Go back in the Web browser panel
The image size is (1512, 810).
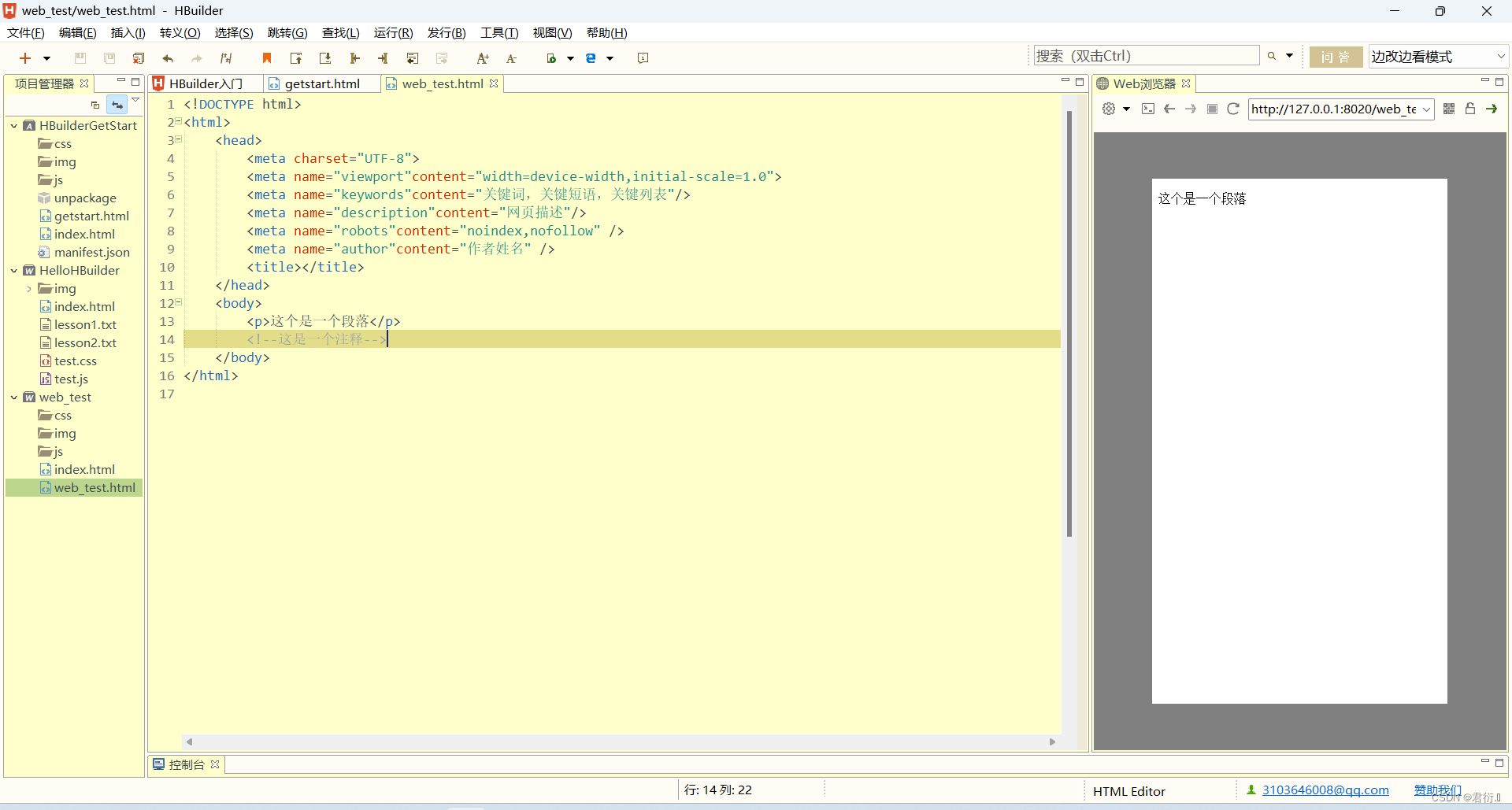[x=1169, y=109]
